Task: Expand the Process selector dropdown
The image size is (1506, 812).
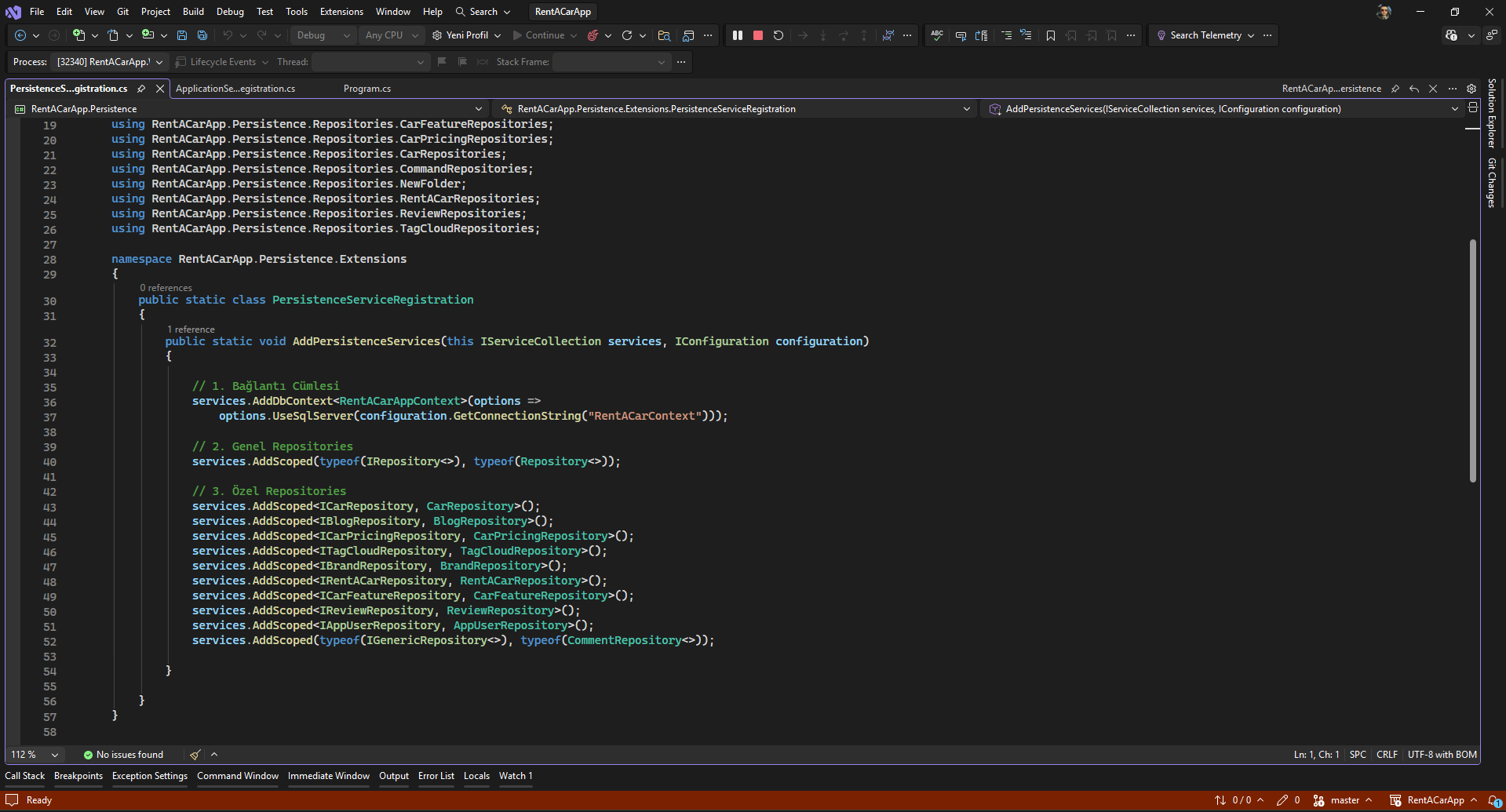Action: [x=159, y=62]
